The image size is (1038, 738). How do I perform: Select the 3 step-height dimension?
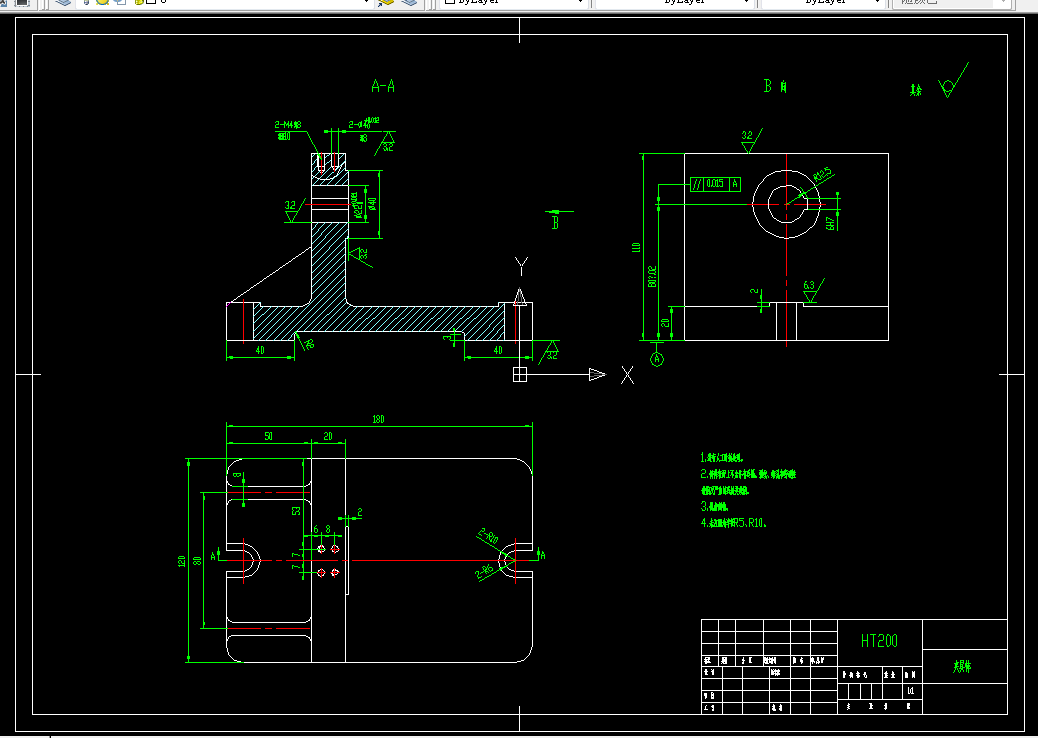point(447,337)
